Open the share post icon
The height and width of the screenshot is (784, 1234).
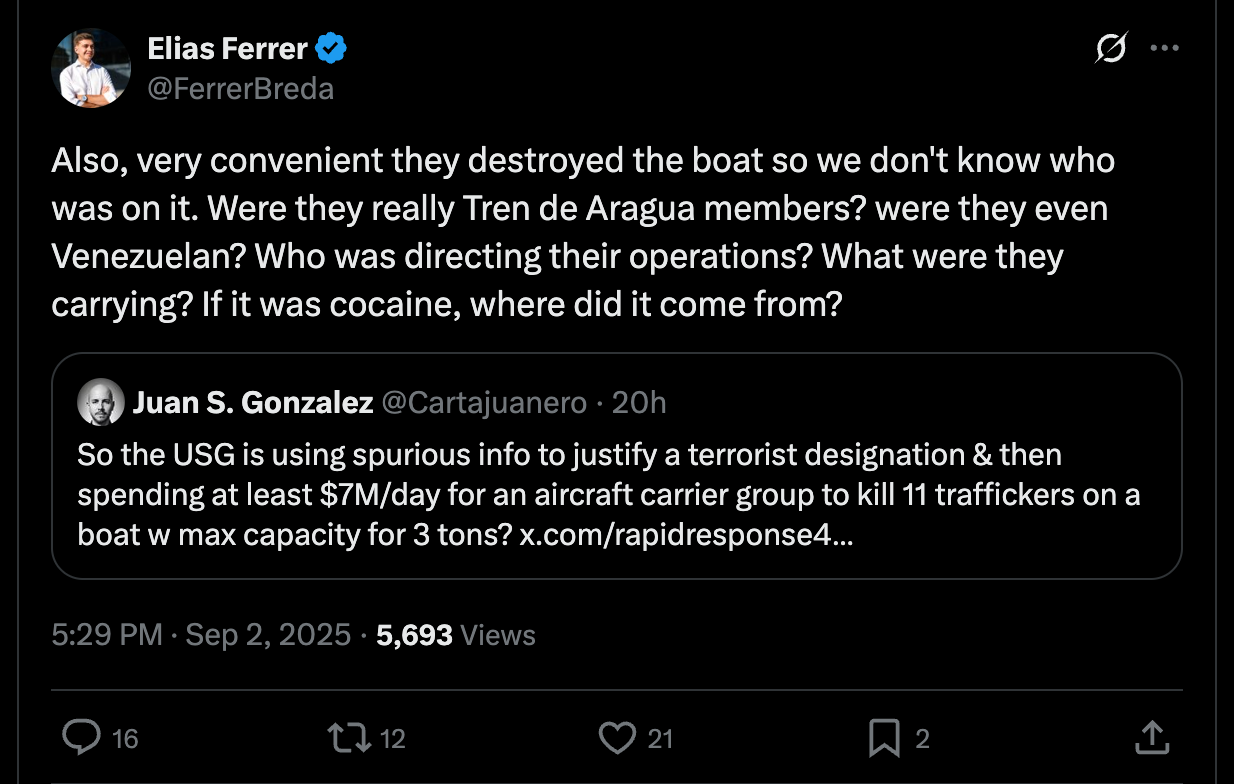coord(1151,738)
